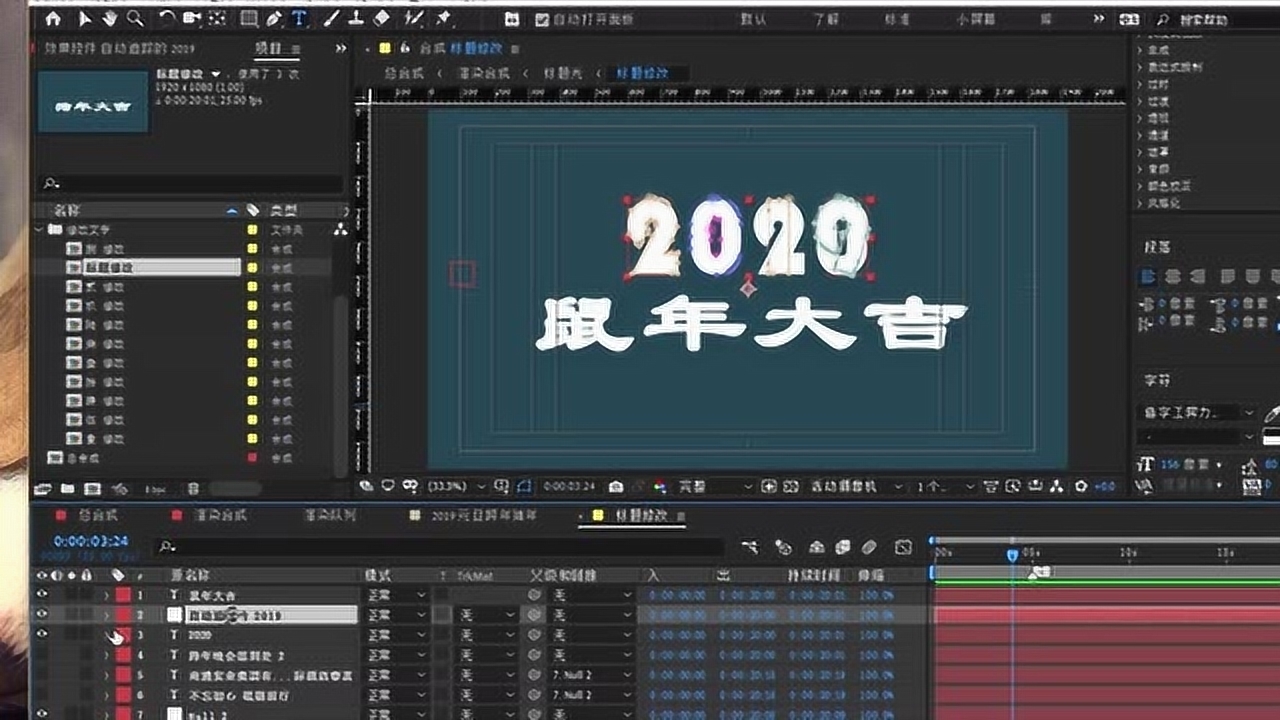Select the Eraser tool
The height and width of the screenshot is (720, 1280).
tap(380, 19)
